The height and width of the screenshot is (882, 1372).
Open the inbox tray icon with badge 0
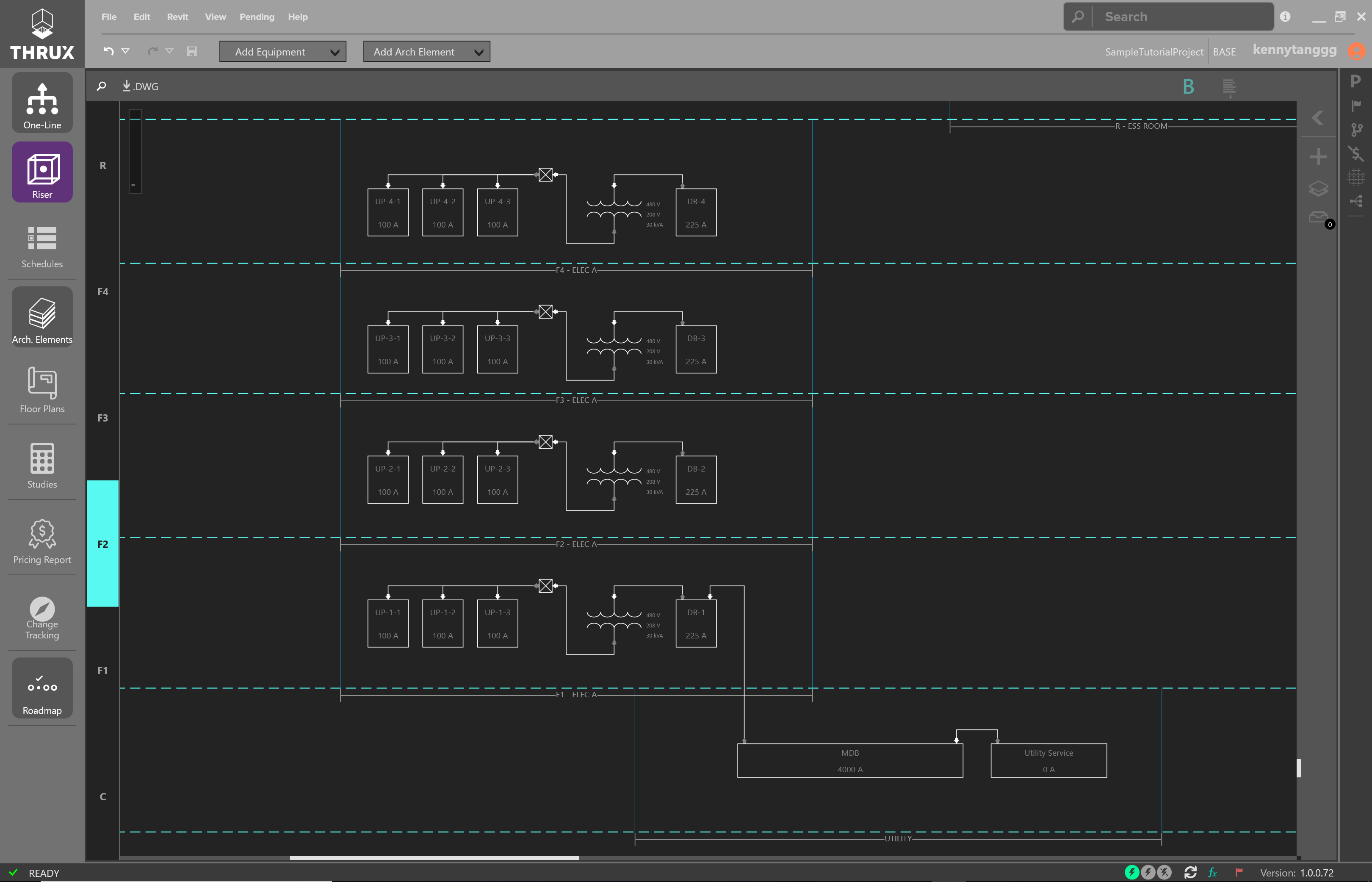click(x=1318, y=217)
